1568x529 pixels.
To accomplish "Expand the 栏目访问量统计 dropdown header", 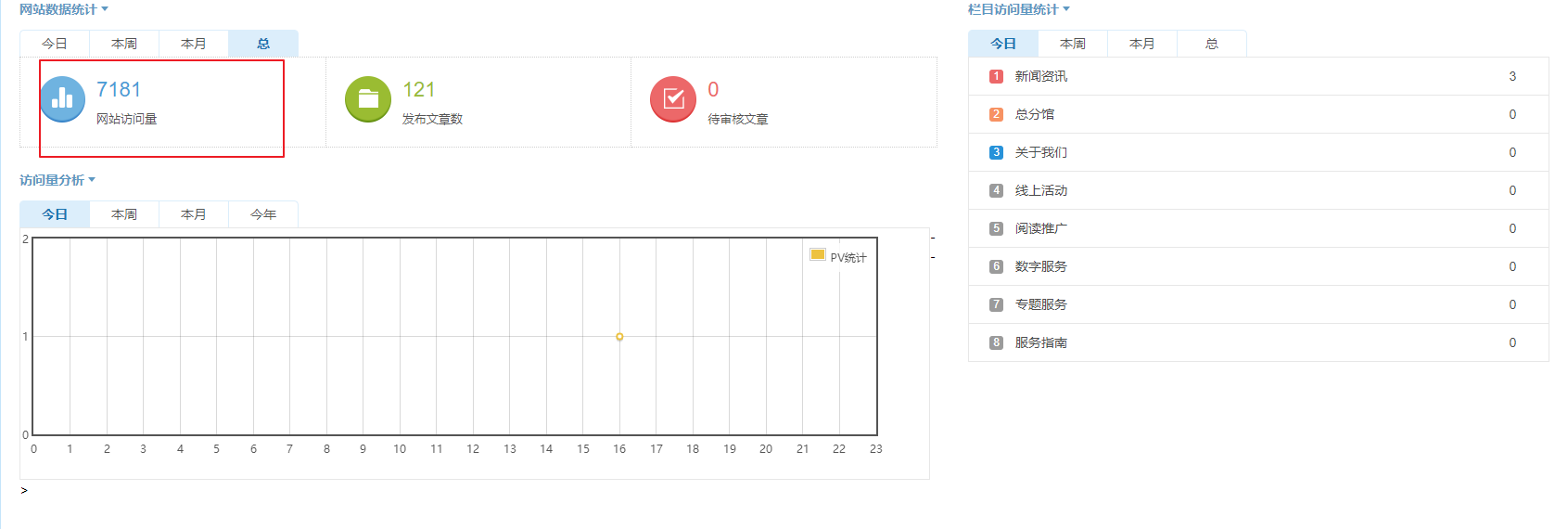I will (x=1018, y=9).
